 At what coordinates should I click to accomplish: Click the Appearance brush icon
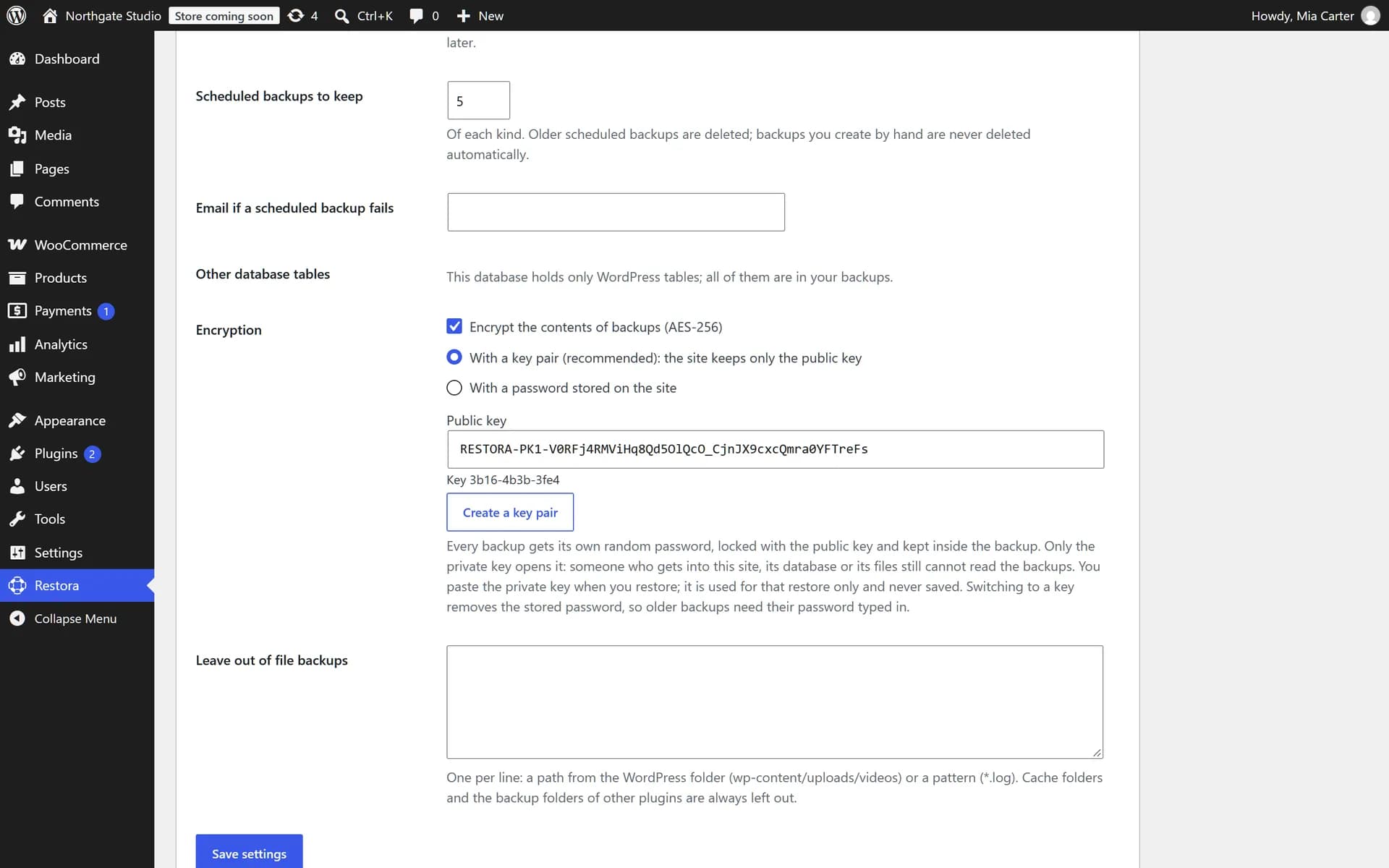[17, 420]
